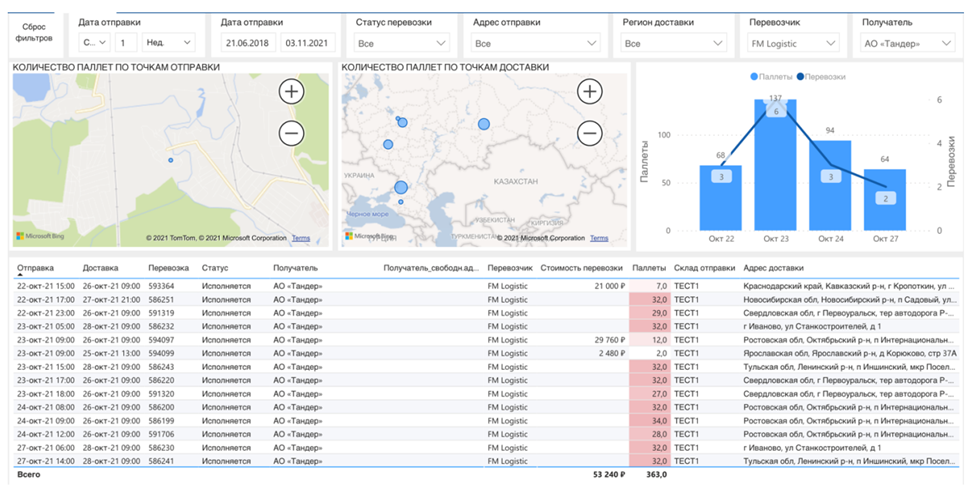Select shipment number 586243 cell

pyautogui.click(x=162, y=367)
